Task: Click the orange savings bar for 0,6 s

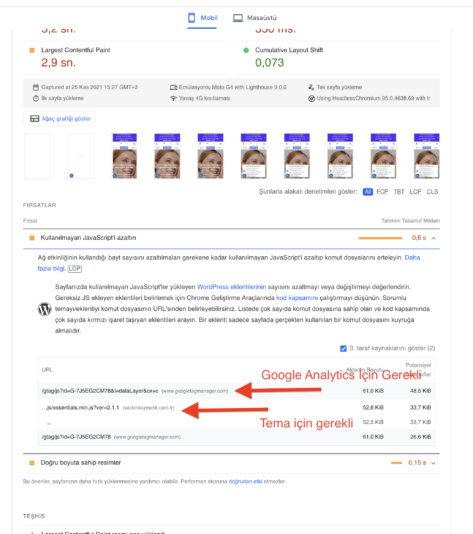Action: click(380, 238)
